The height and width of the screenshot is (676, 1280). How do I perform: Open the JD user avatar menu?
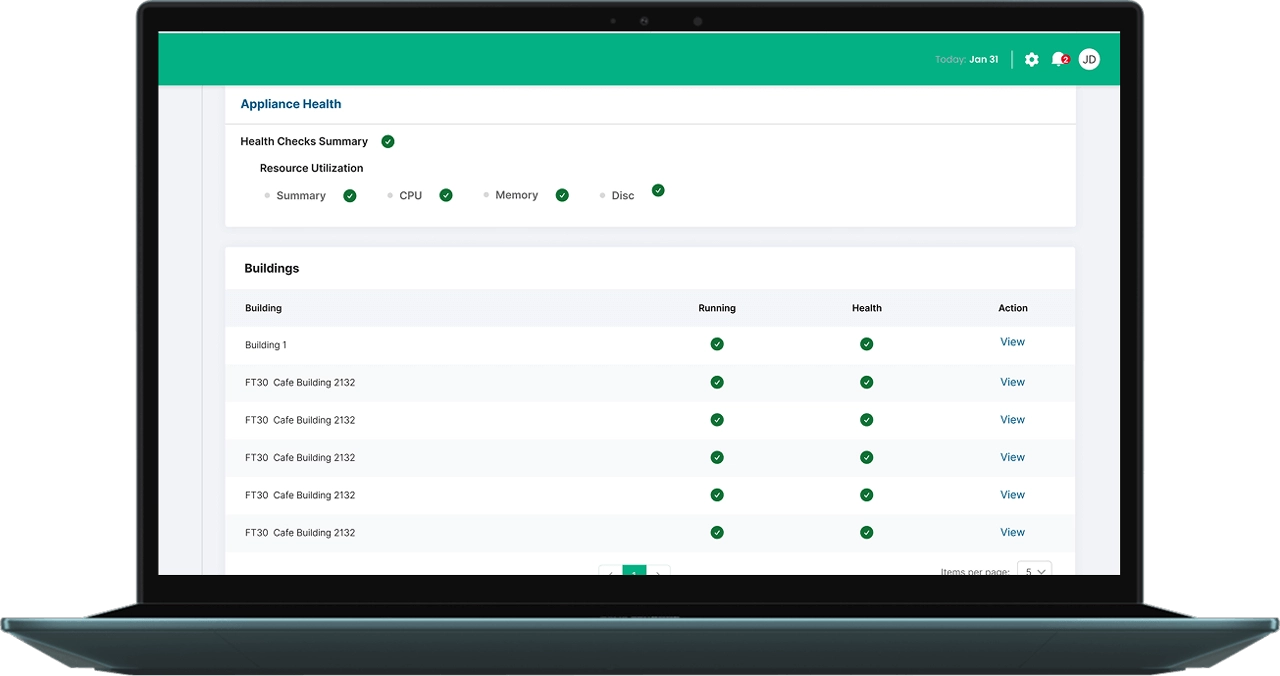[1089, 60]
